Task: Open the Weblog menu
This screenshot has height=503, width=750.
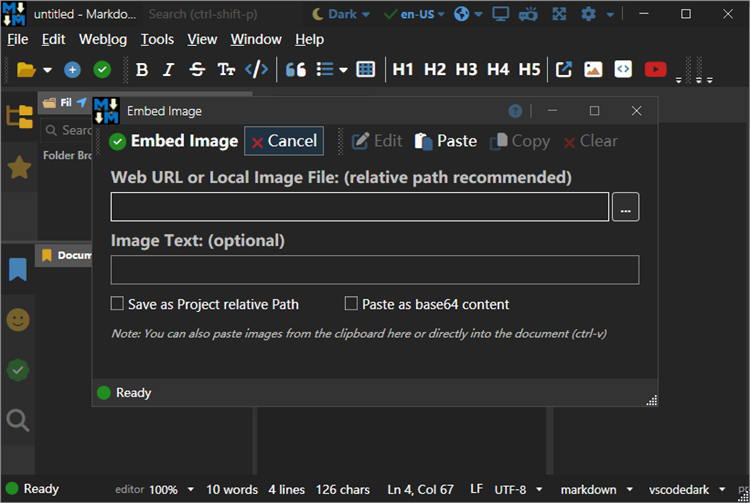Action: click(x=103, y=39)
